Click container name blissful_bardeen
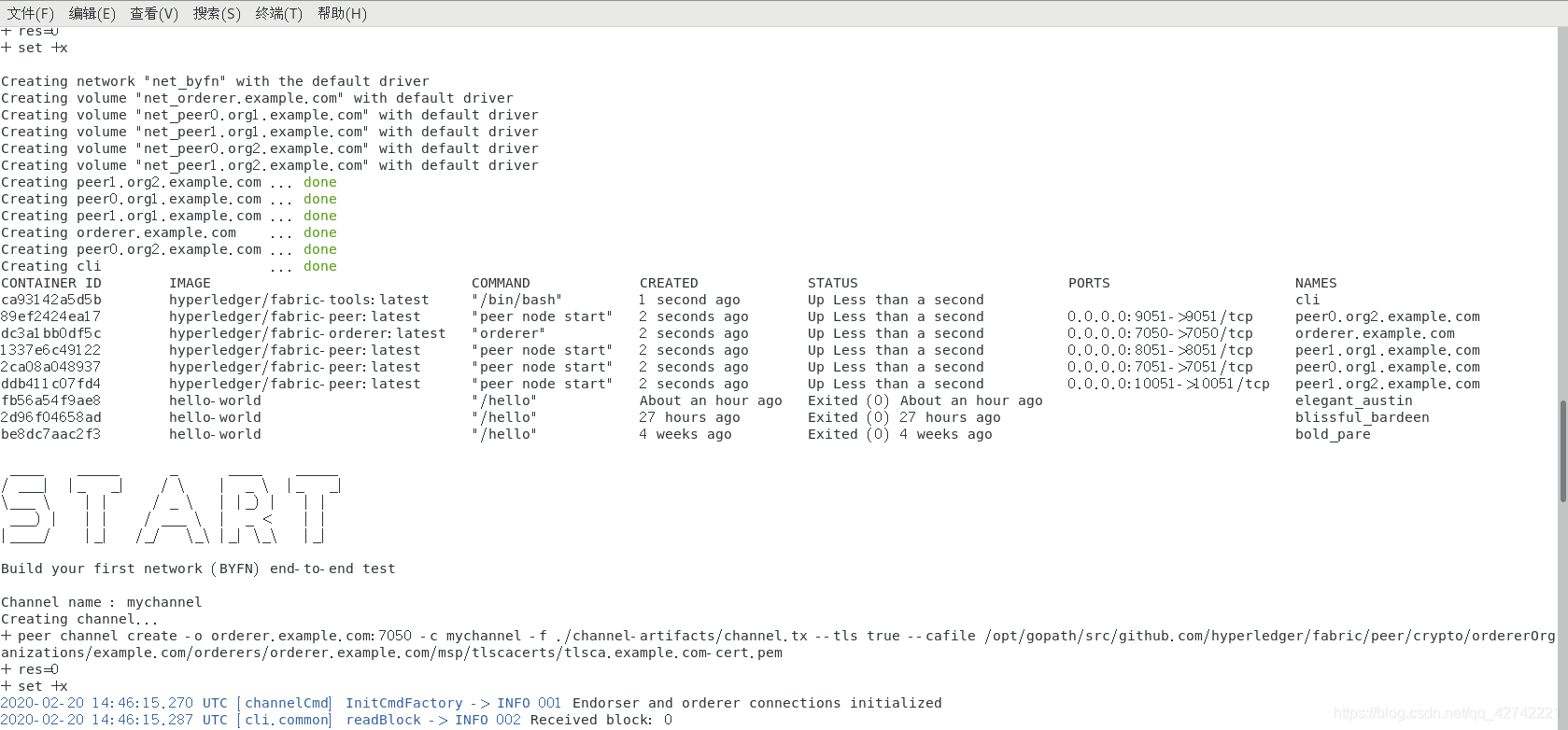The height and width of the screenshot is (730, 1568). [1363, 417]
